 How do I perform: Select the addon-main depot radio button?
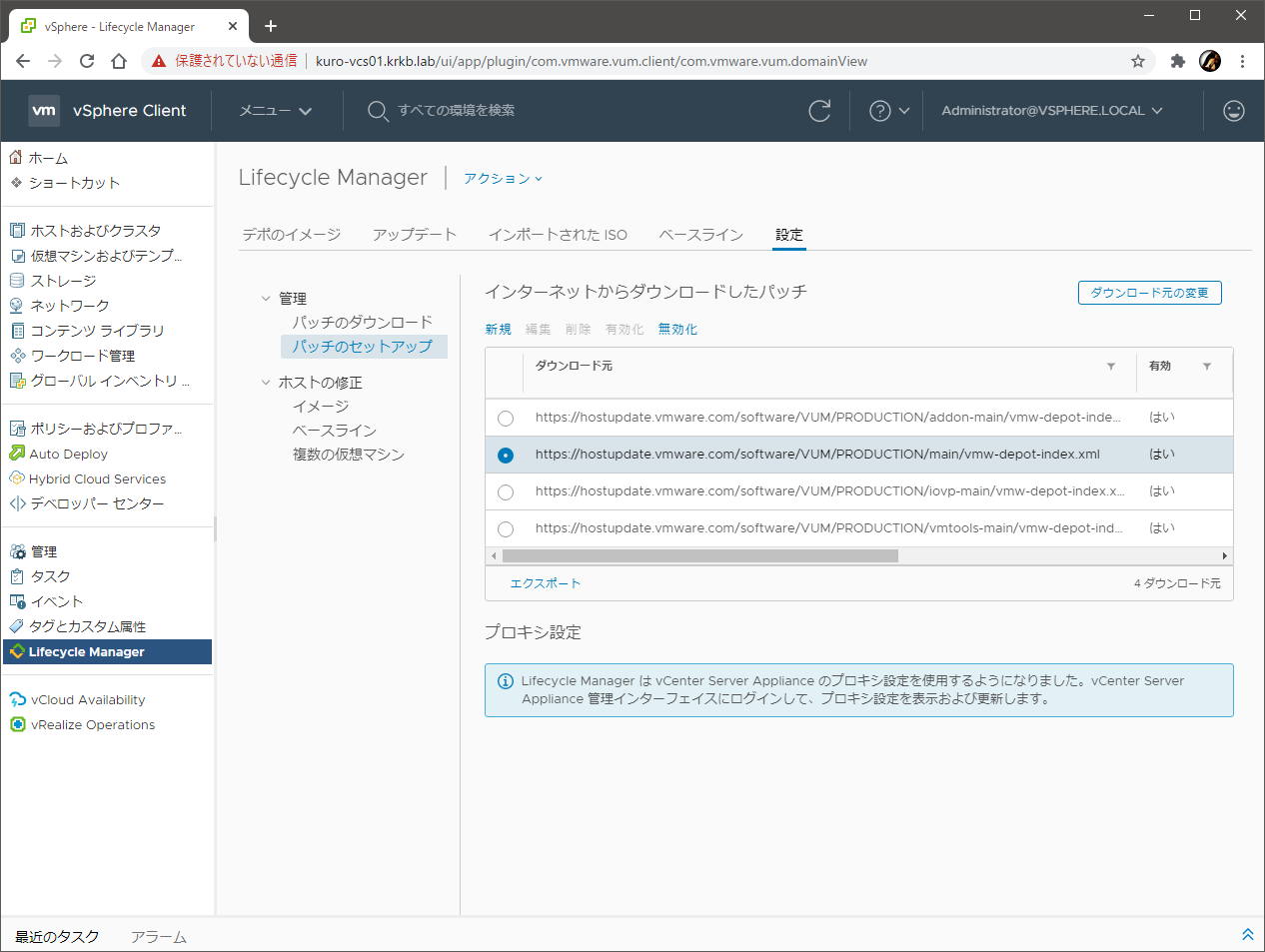pyautogui.click(x=506, y=419)
